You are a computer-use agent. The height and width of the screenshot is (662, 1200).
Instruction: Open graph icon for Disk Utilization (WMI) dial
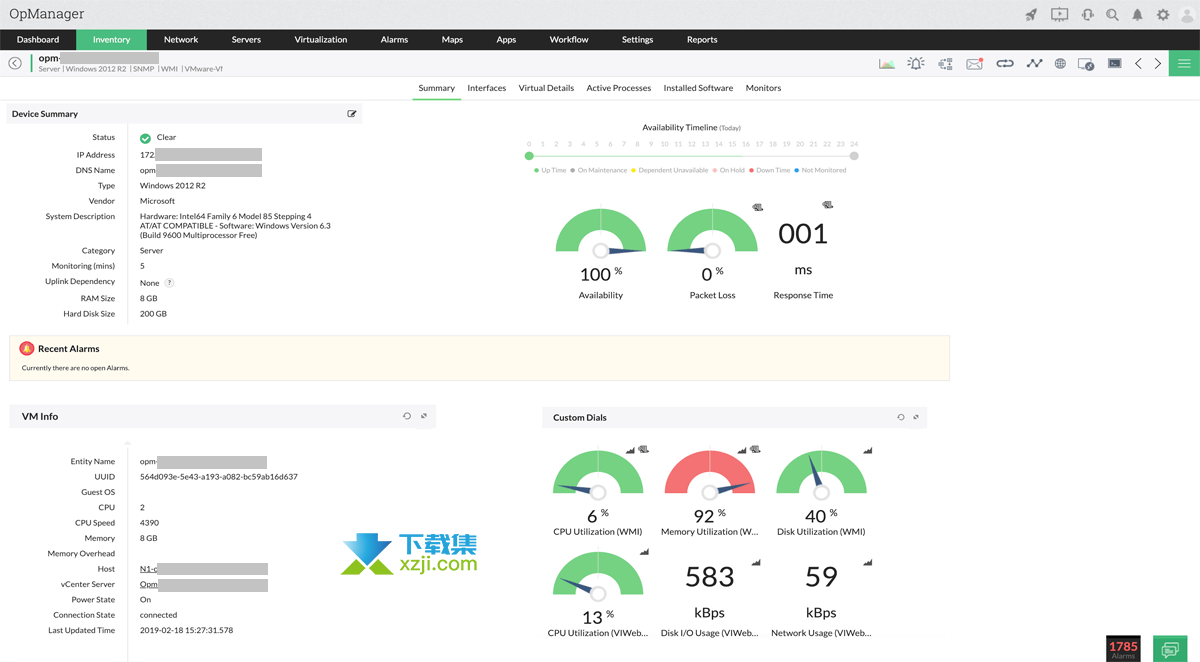click(x=867, y=450)
